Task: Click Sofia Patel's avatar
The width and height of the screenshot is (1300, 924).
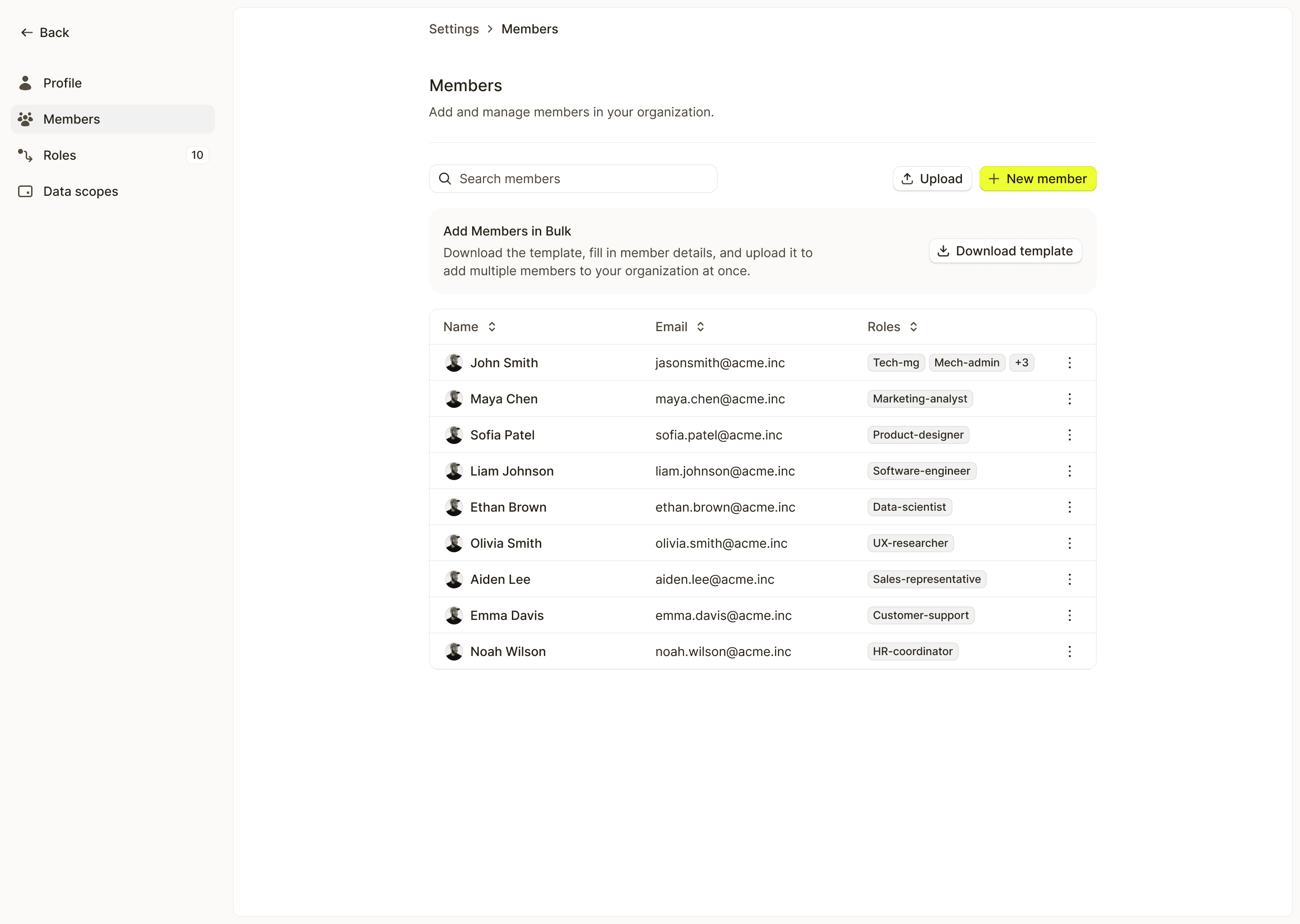Action: (x=454, y=435)
